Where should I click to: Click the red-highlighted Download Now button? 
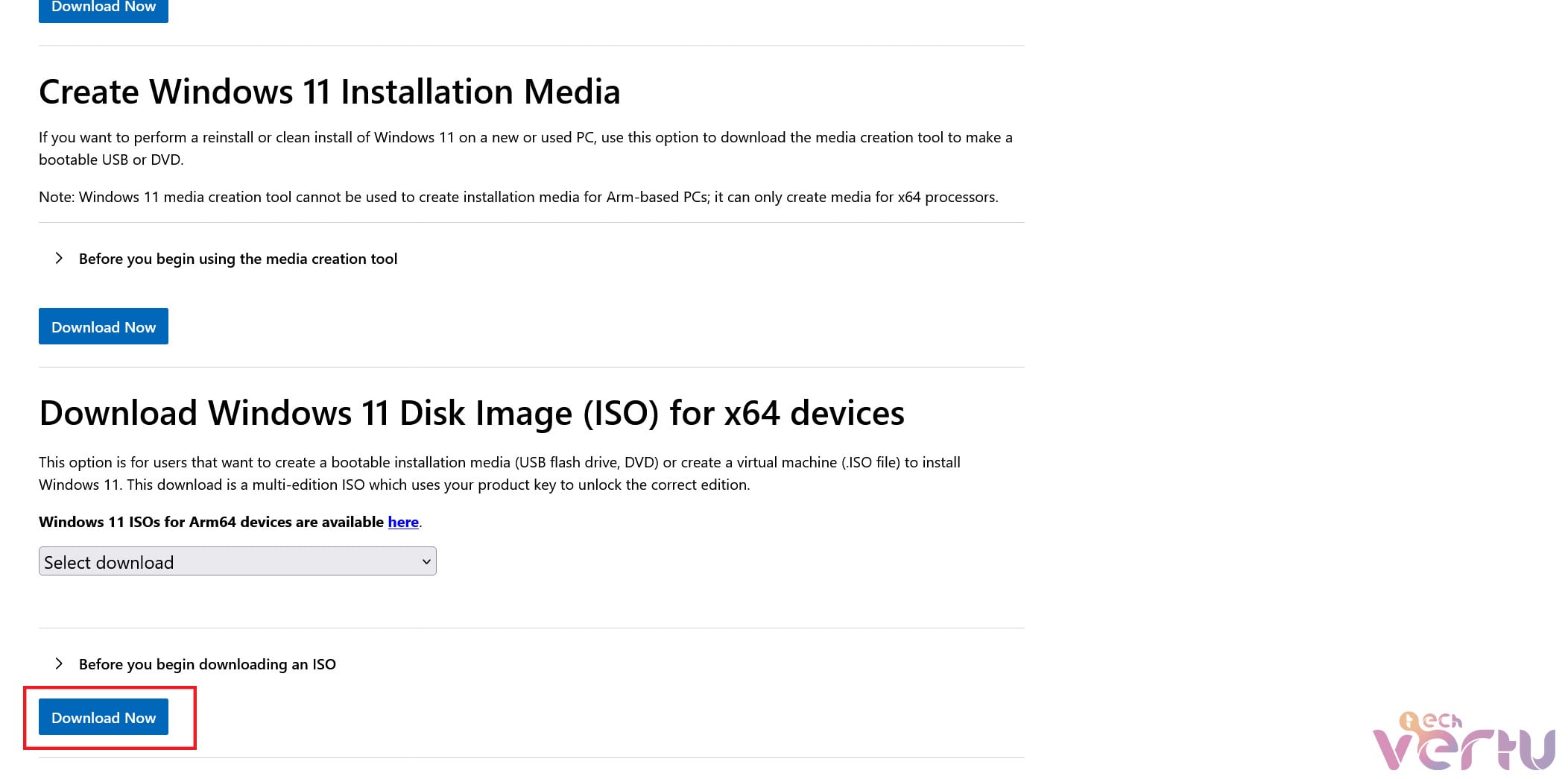[104, 717]
